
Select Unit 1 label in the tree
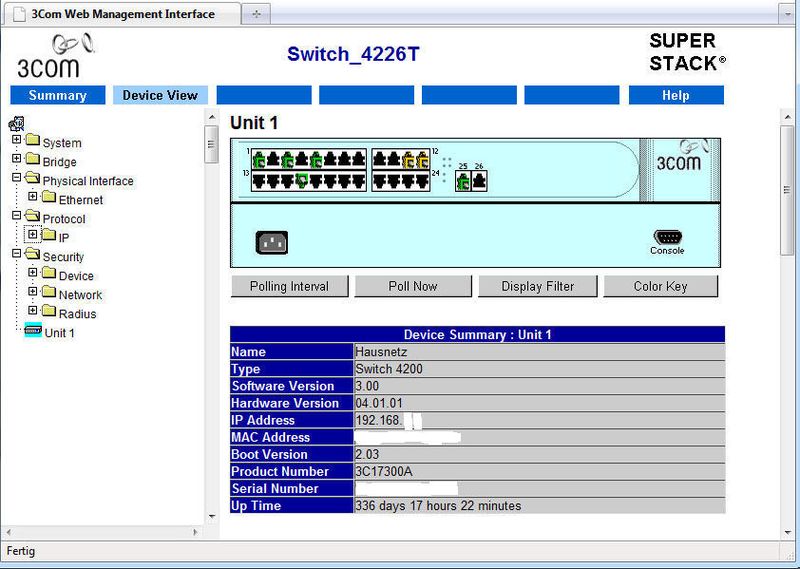pos(59,333)
